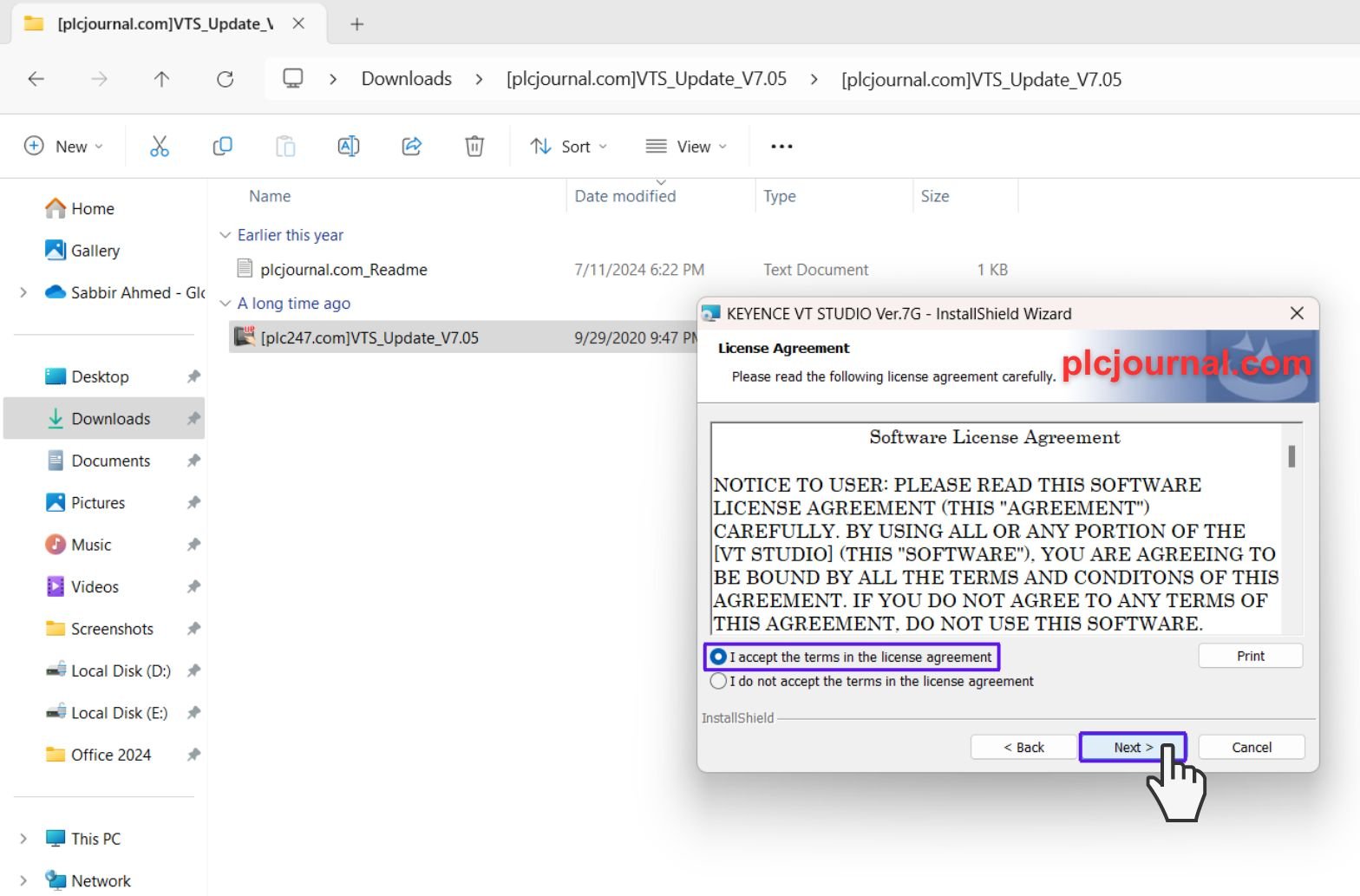Open the See more three-dots menu
The width and height of the screenshot is (1360, 896).
(x=781, y=147)
